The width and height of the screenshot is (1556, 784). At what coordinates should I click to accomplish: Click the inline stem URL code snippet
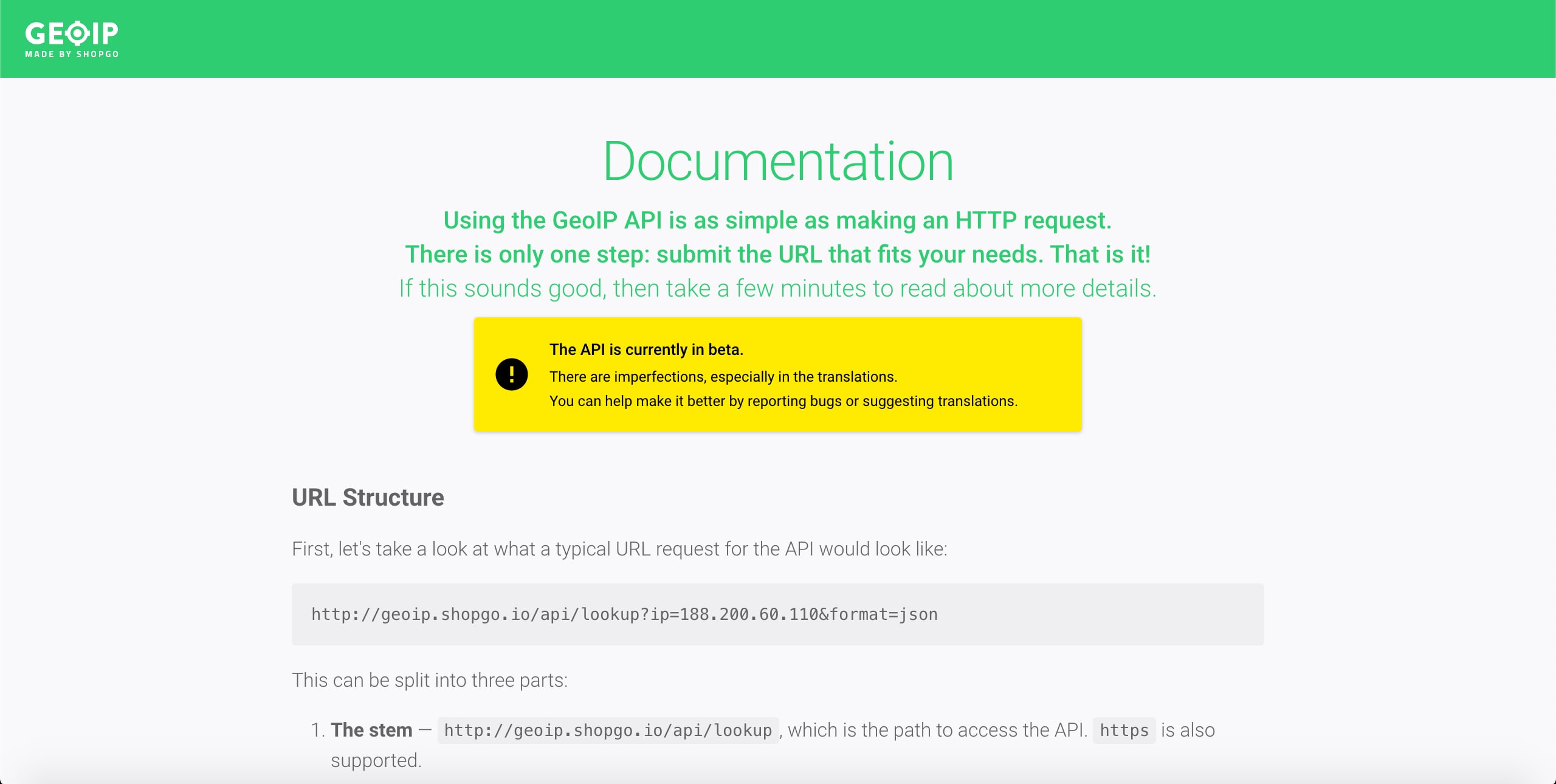(x=608, y=730)
